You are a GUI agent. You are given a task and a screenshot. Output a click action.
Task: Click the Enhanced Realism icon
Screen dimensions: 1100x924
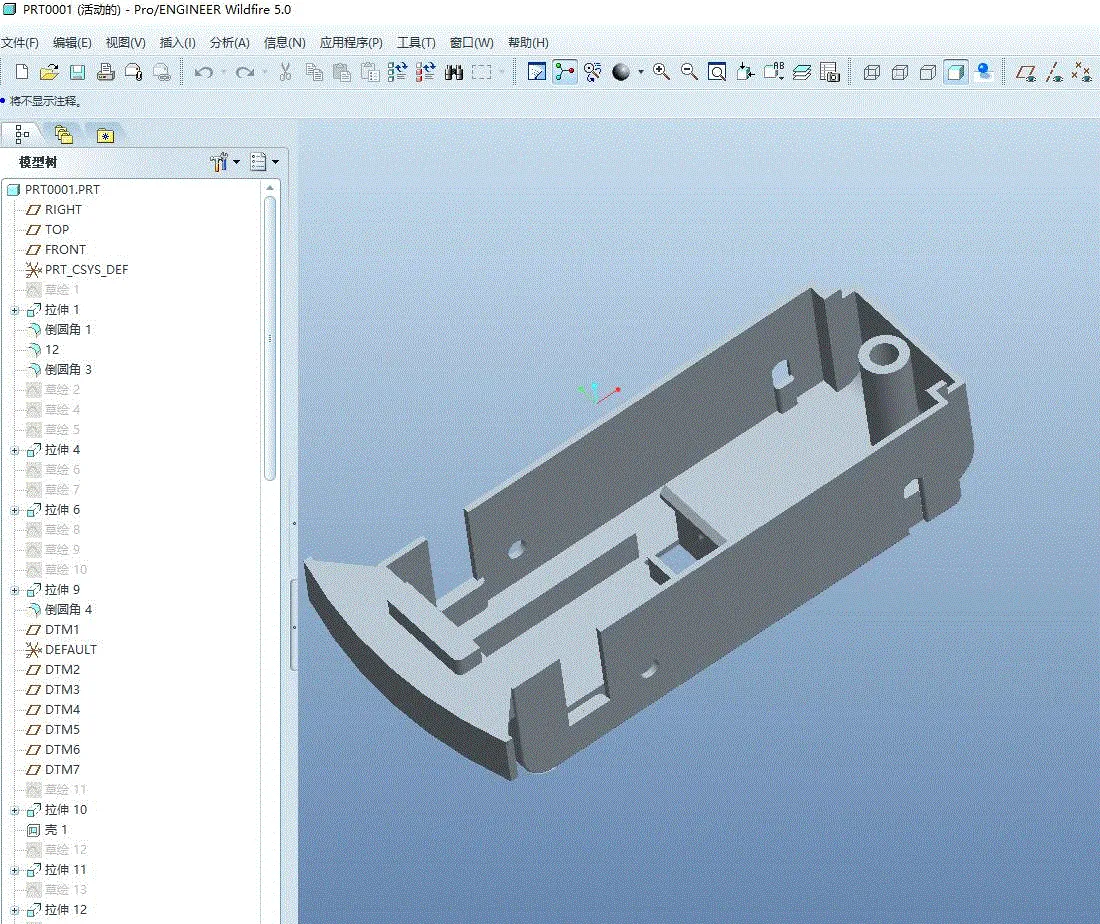(x=984, y=72)
